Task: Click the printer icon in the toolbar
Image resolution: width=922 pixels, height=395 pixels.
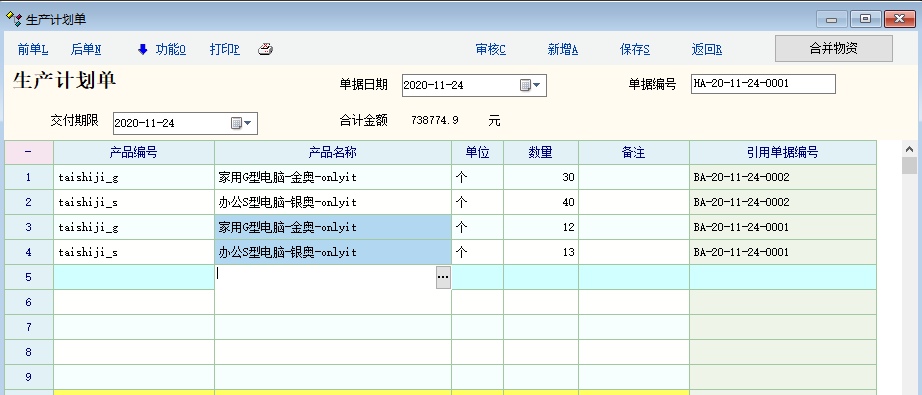Action: 265,49
